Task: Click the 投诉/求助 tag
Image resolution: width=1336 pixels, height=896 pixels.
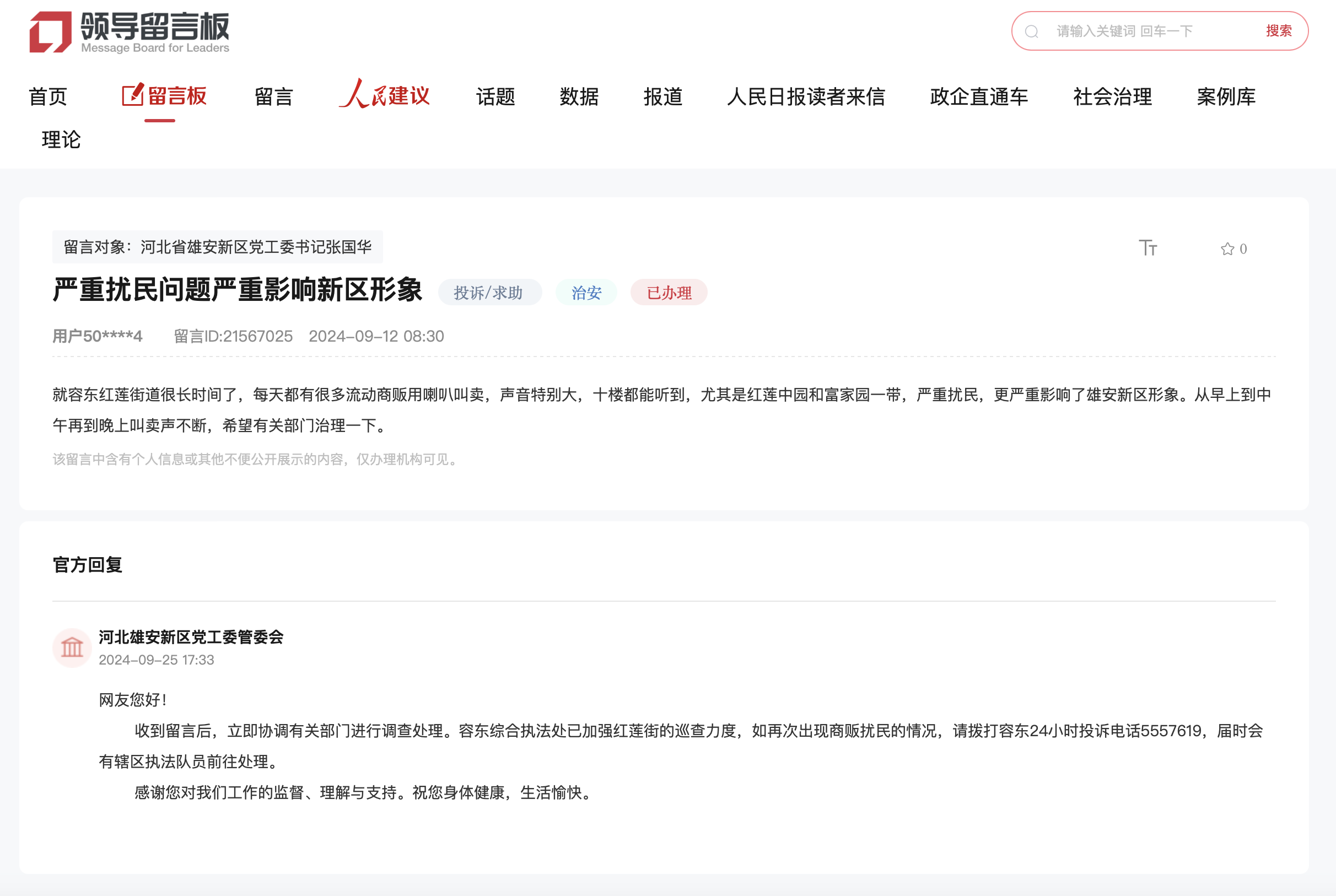Action: tap(489, 292)
